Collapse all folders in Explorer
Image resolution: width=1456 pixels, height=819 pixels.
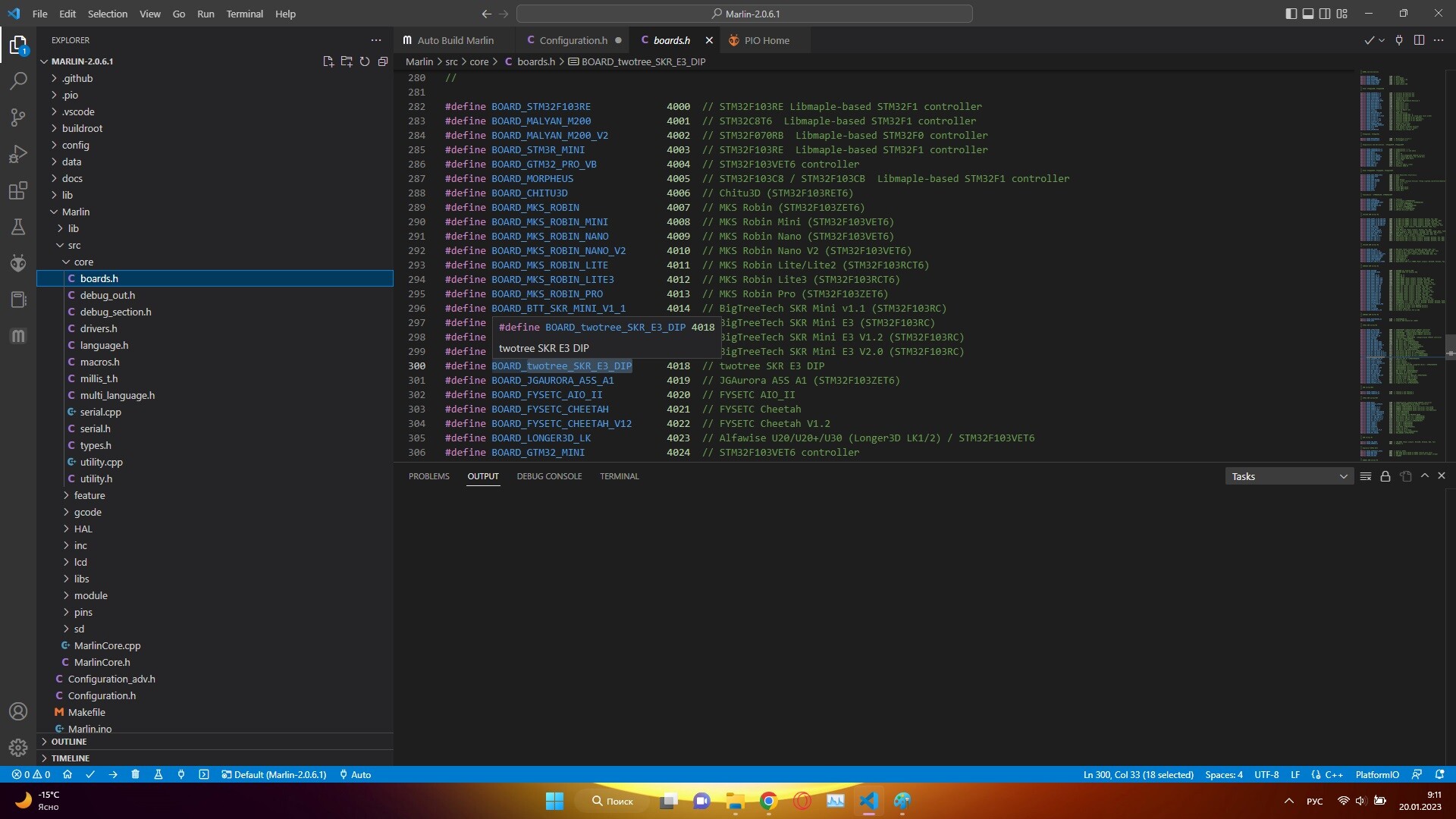click(x=383, y=61)
